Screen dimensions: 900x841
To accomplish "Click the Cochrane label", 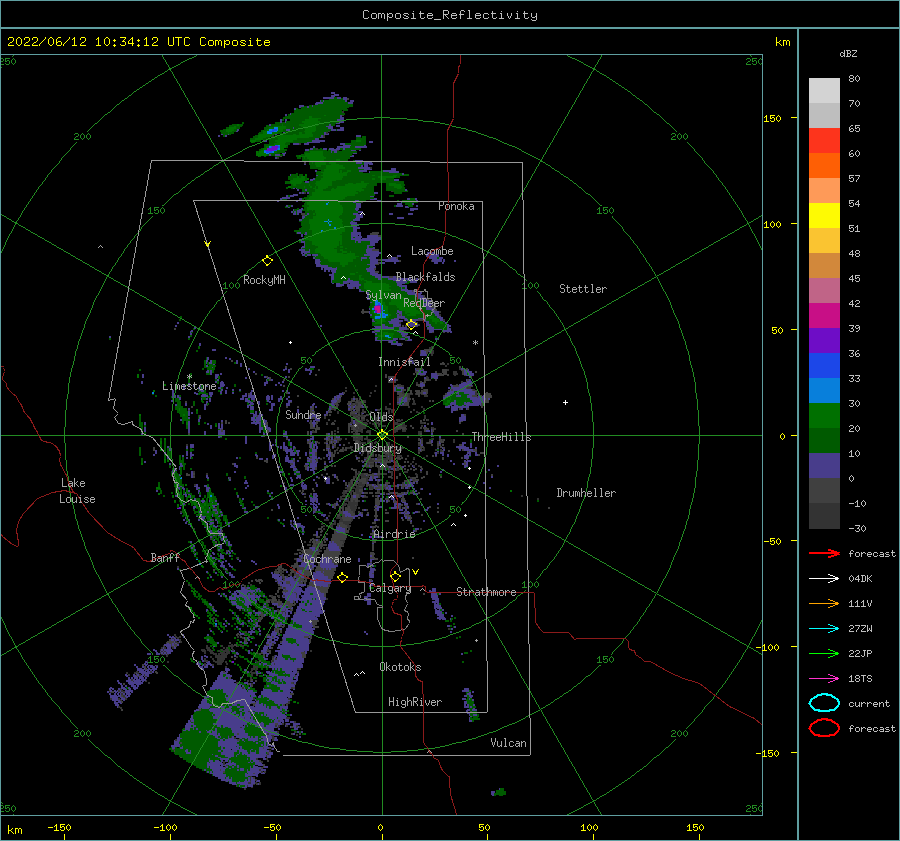I will pos(327,559).
